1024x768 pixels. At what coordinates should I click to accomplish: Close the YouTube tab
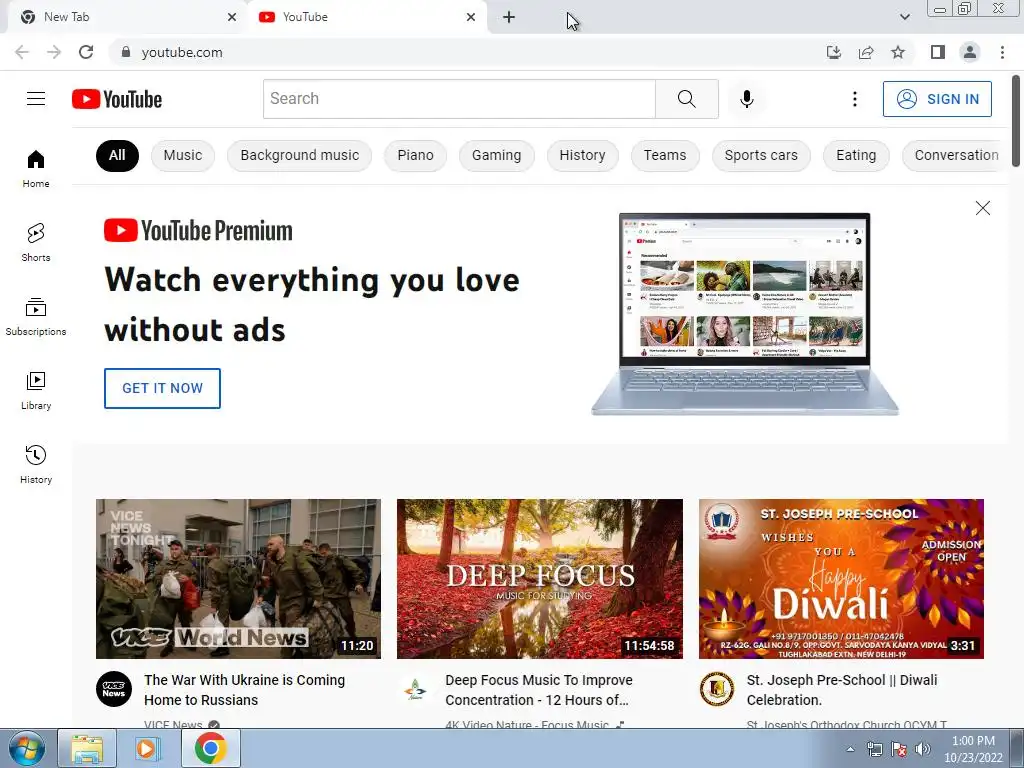click(471, 18)
